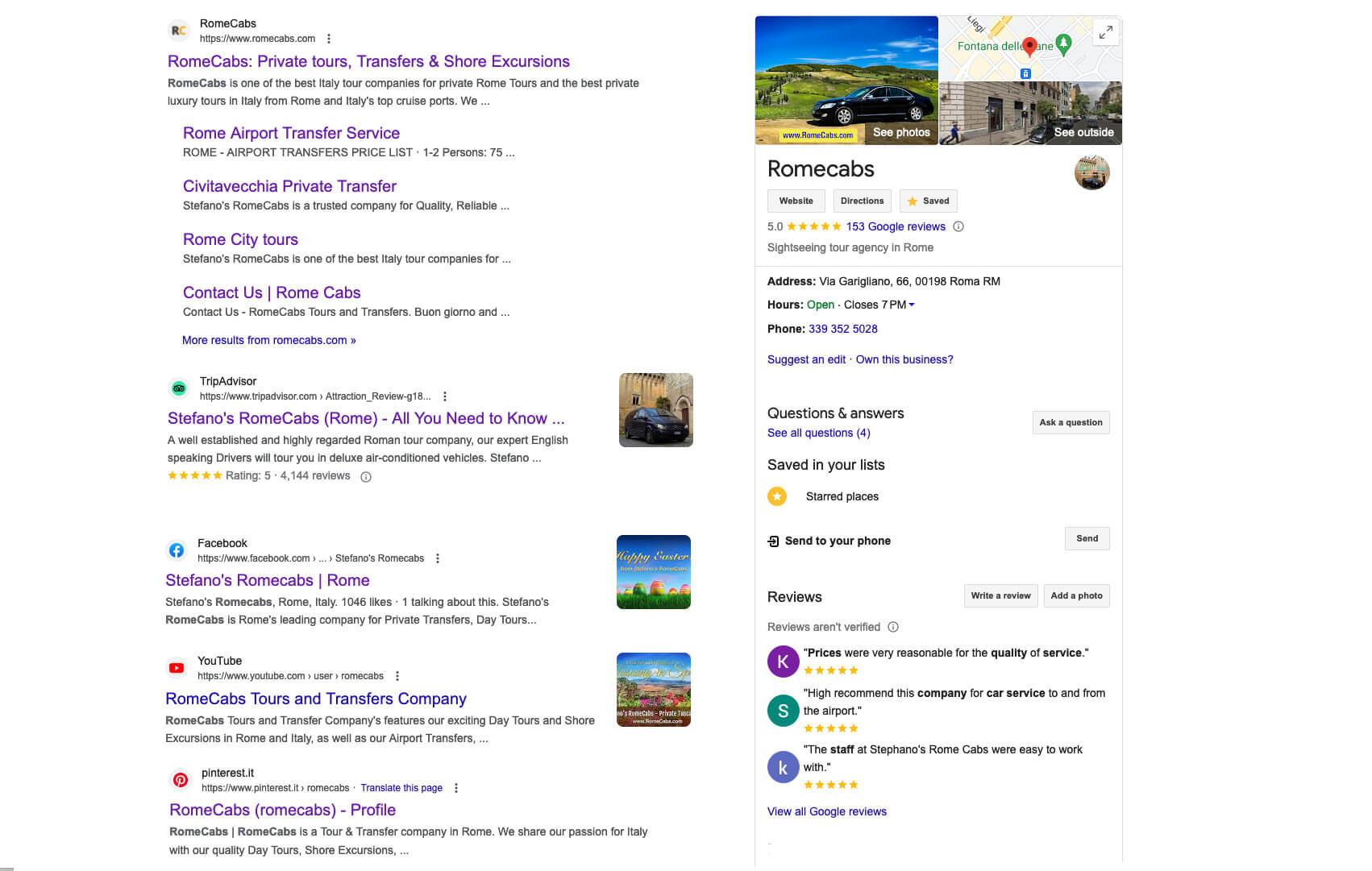Open three-dot menu for Facebook result
Screen dimensions: 1372x871
pyautogui.click(x=438, y=558)
